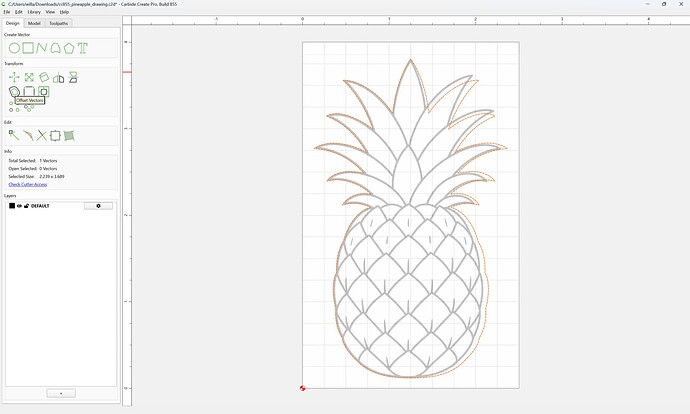Open the File menu
Viewport: 690px width, 414px height.
[7, 12]
